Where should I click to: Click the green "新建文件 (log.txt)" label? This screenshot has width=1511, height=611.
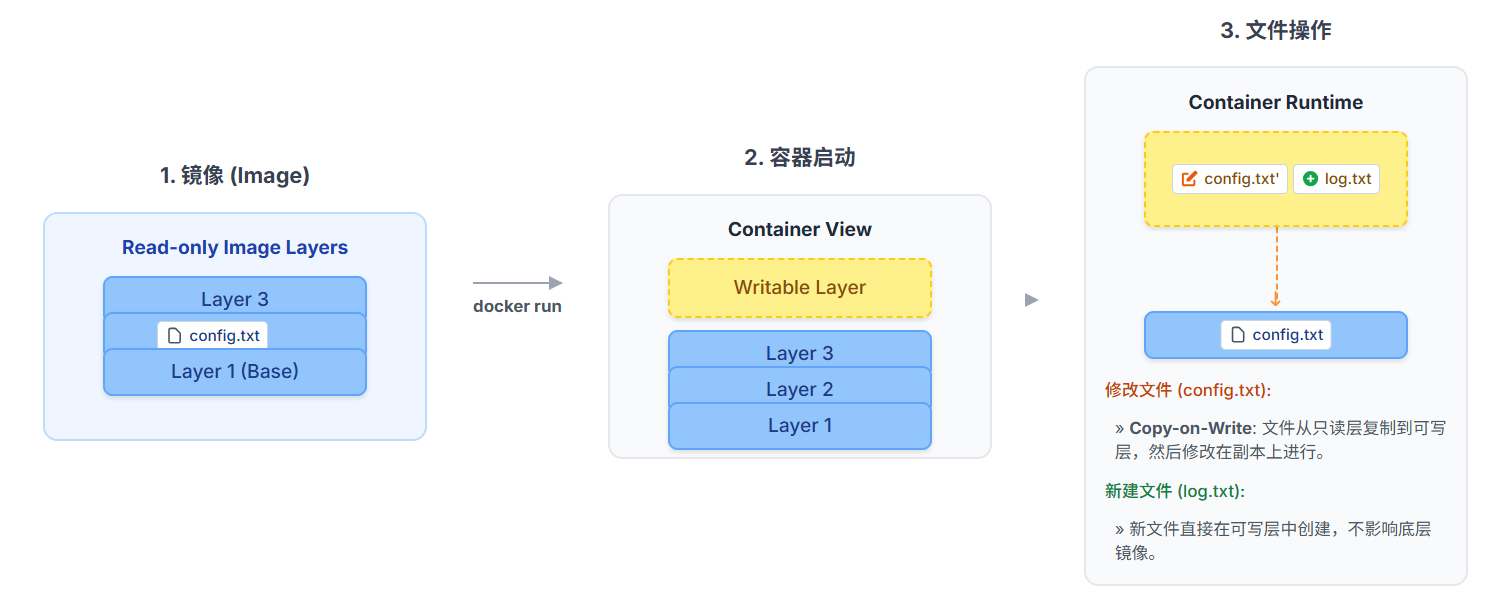click(x=1174, y=491)
